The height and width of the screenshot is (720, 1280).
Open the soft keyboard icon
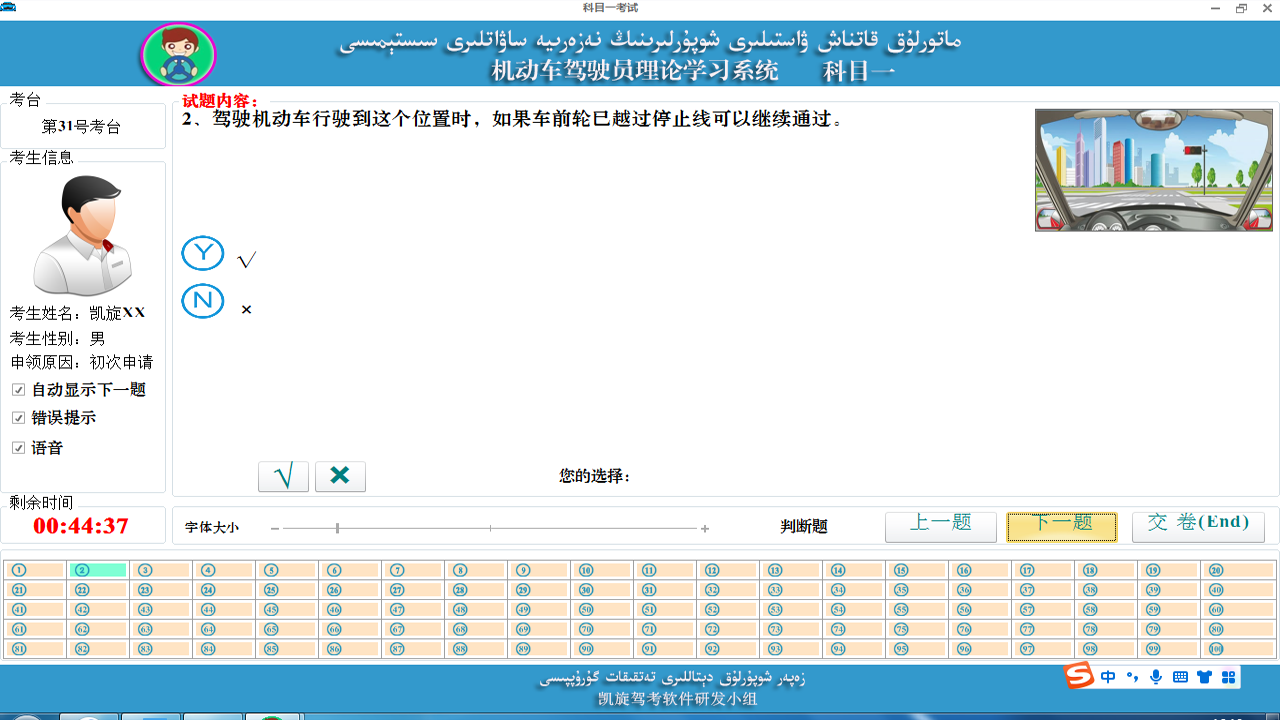pyautogui.click(x=1180, y=676)
